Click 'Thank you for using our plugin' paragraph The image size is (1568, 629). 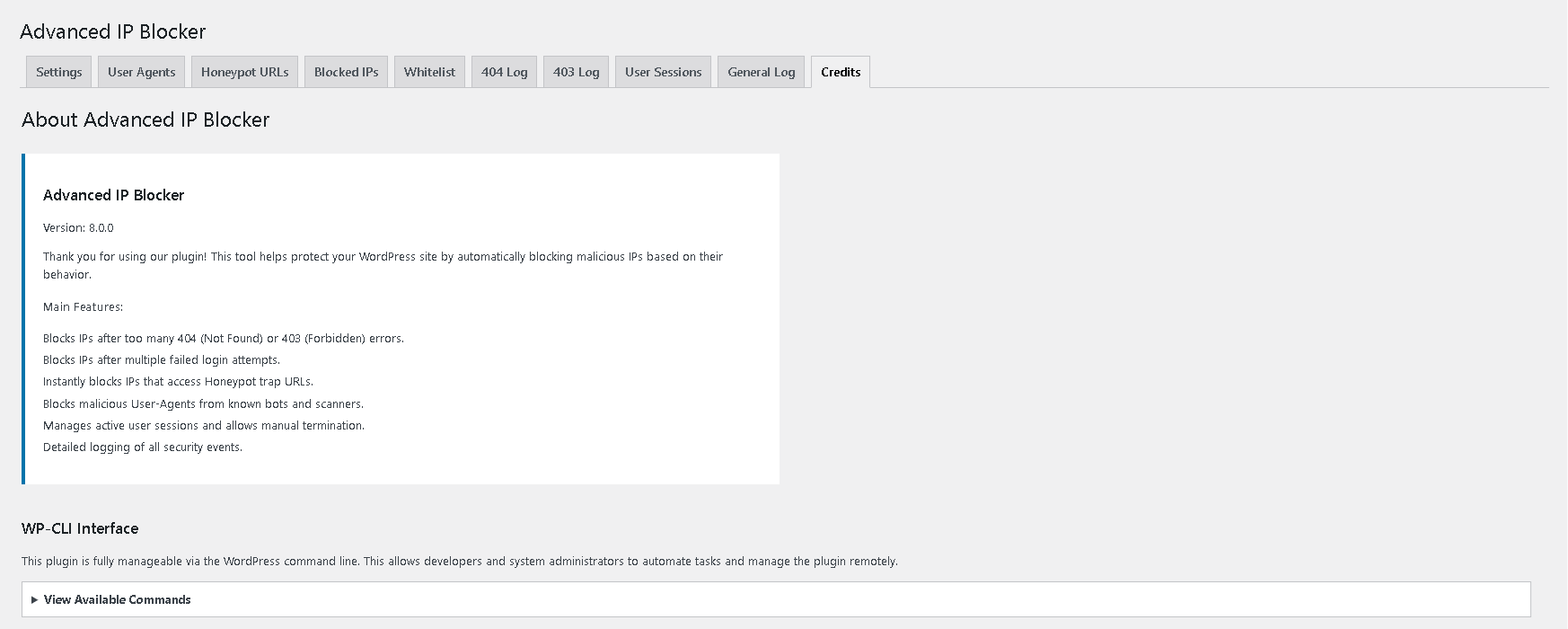tap(383, 265)
